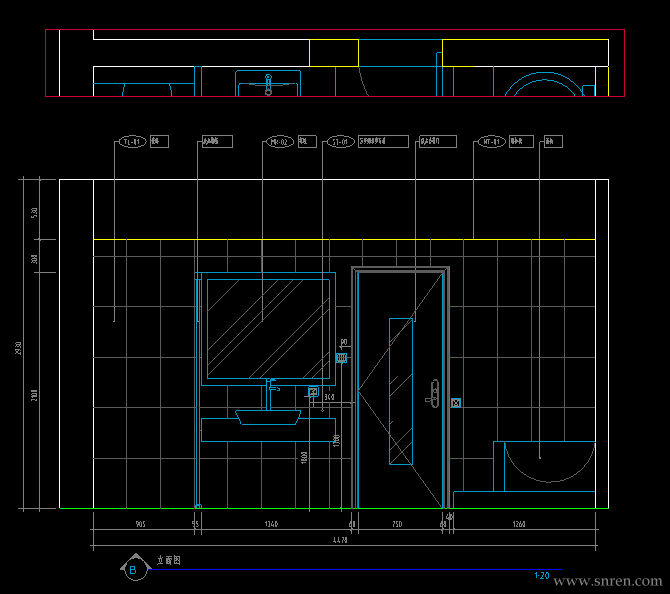Select the faucet symbol in plan view
The height and width of the screenshot is (594, 670).
268,85
